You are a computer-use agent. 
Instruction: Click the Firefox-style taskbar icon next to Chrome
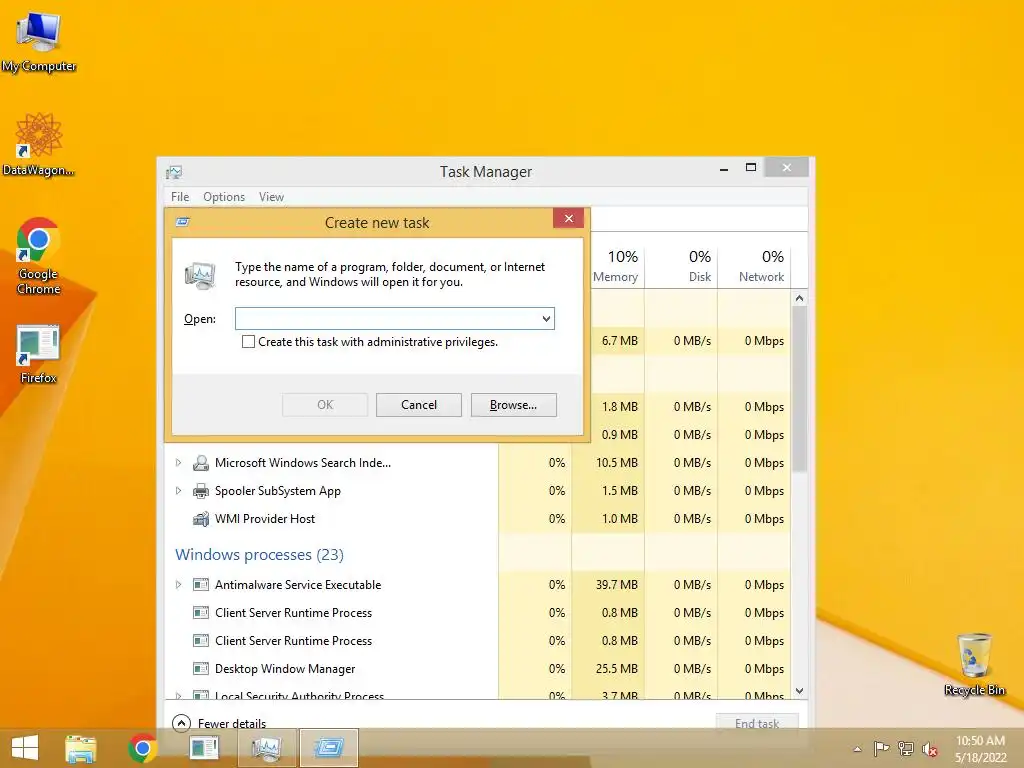coord(204,748)
